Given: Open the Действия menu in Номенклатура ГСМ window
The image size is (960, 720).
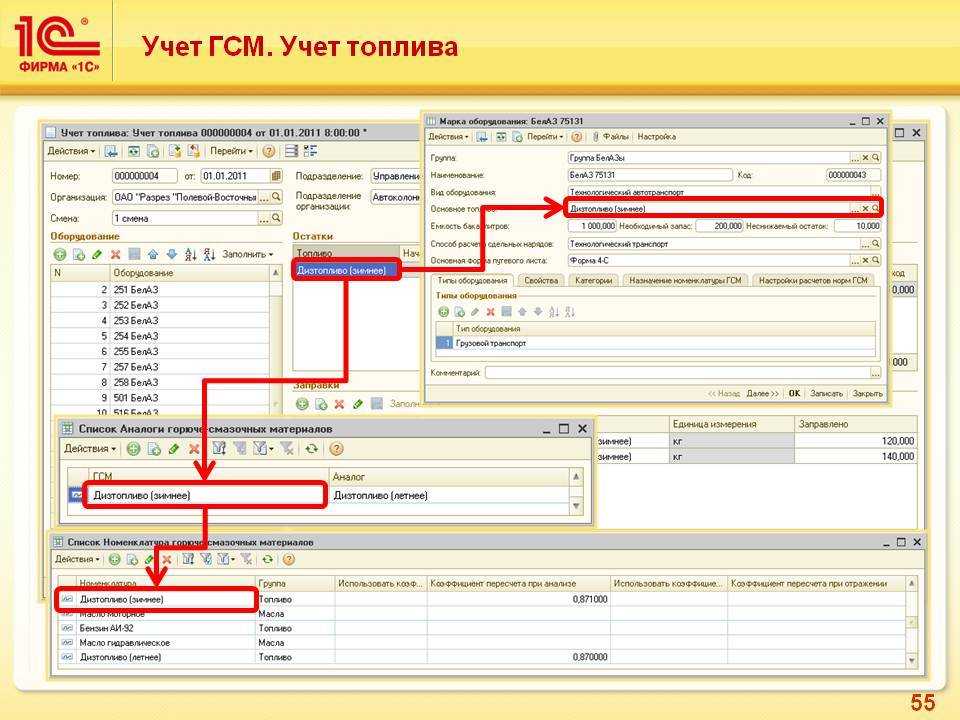Looking at the screenshot, I should point(77,559).
